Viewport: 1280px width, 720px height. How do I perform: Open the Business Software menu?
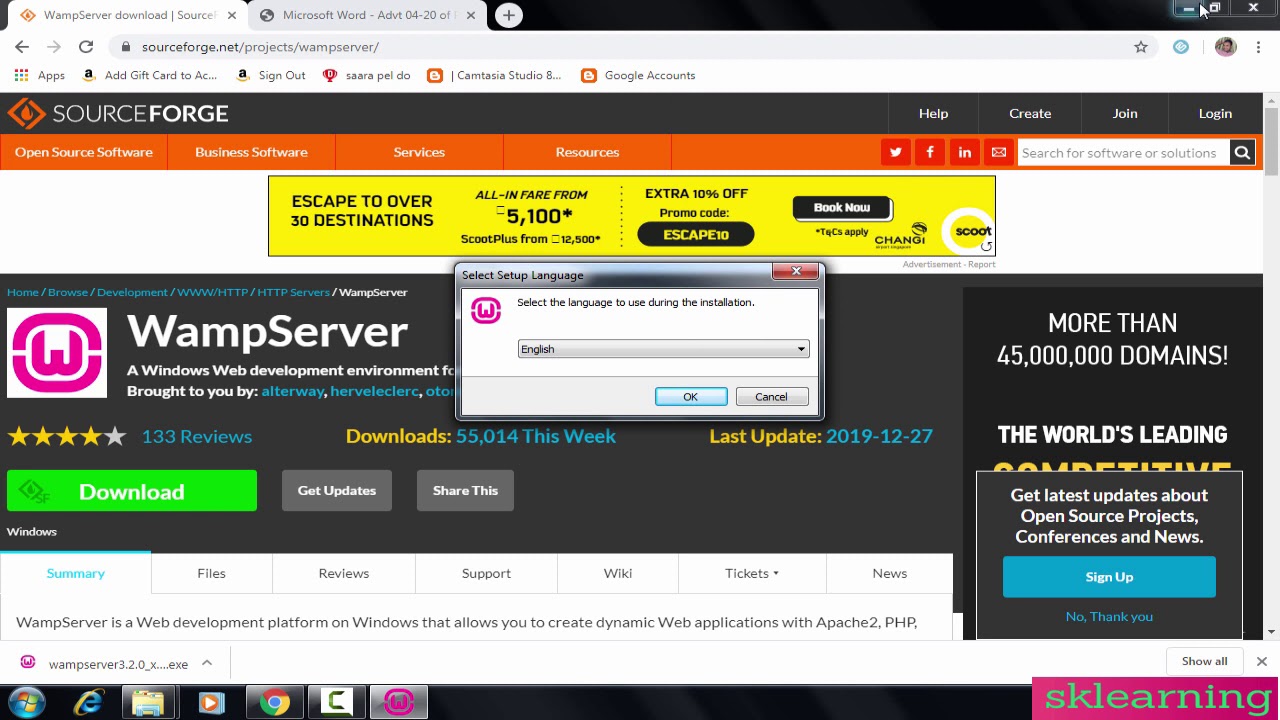(251, 152)
